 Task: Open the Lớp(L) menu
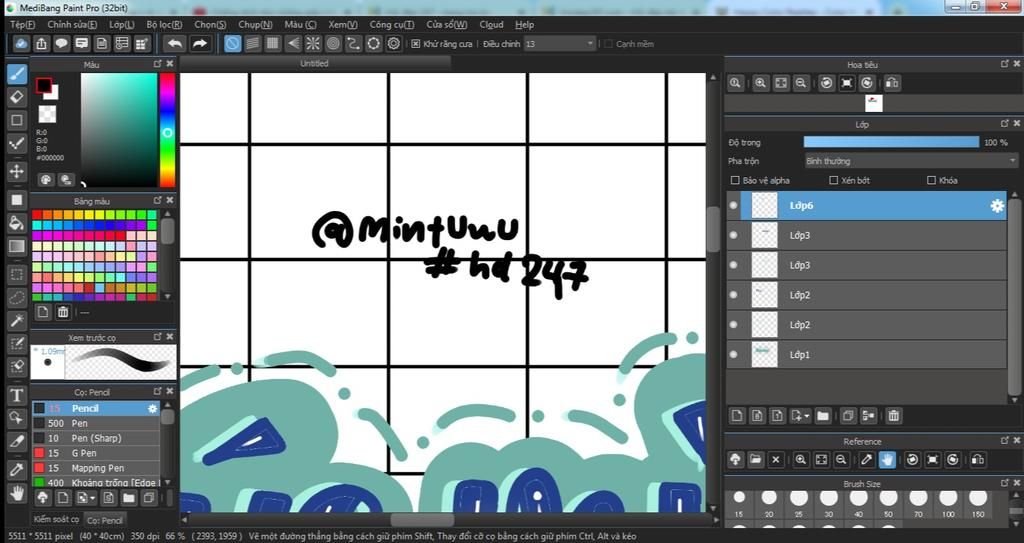click(121, 24)
